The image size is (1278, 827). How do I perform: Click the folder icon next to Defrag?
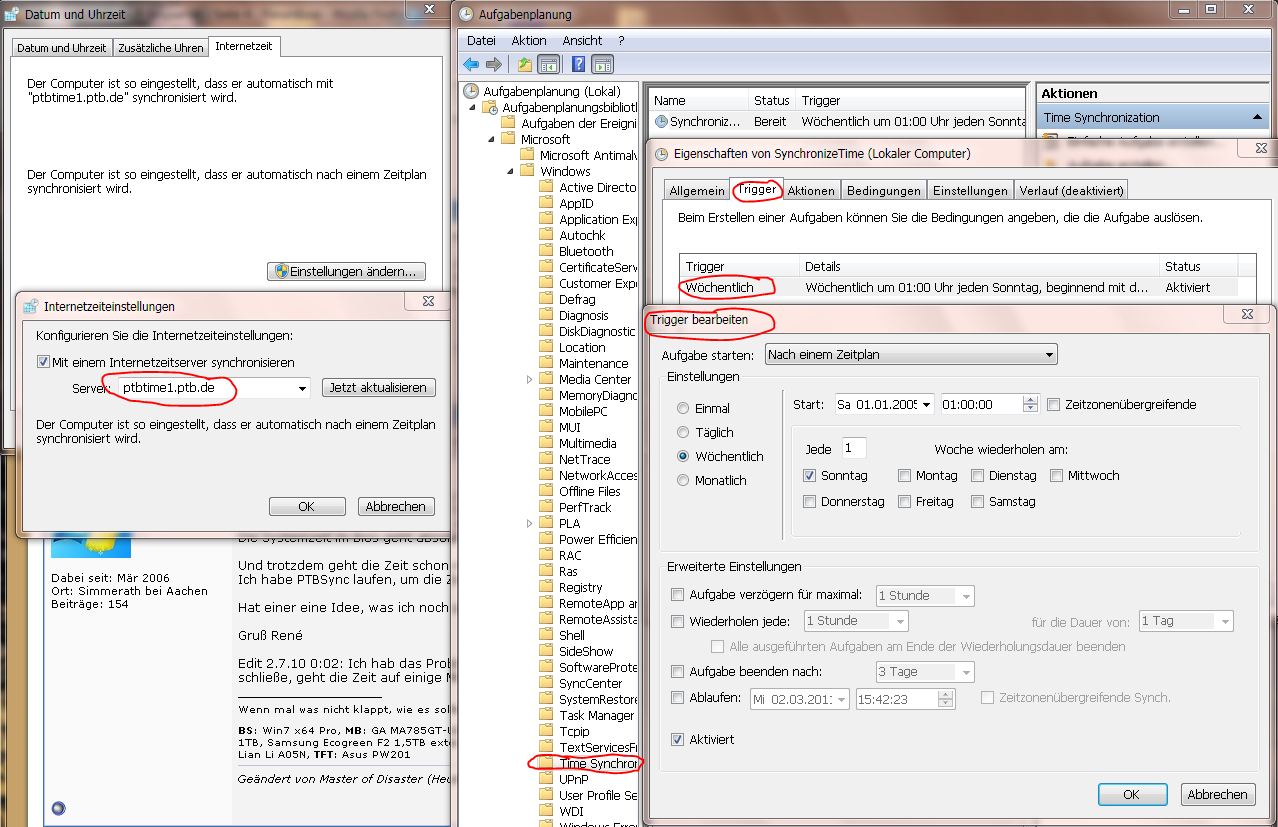tap(546, 299)
